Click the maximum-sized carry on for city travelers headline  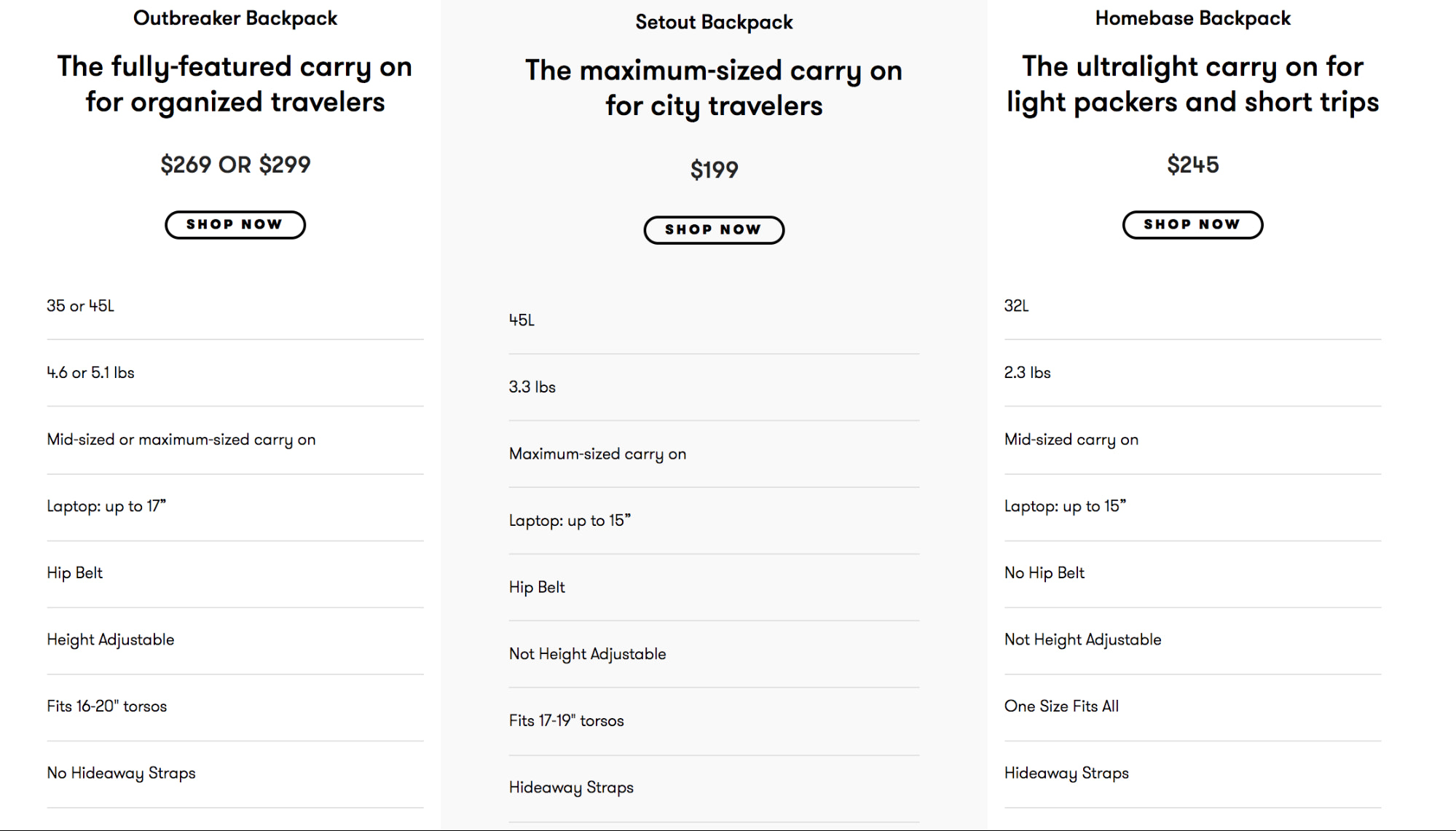[713, 88]
